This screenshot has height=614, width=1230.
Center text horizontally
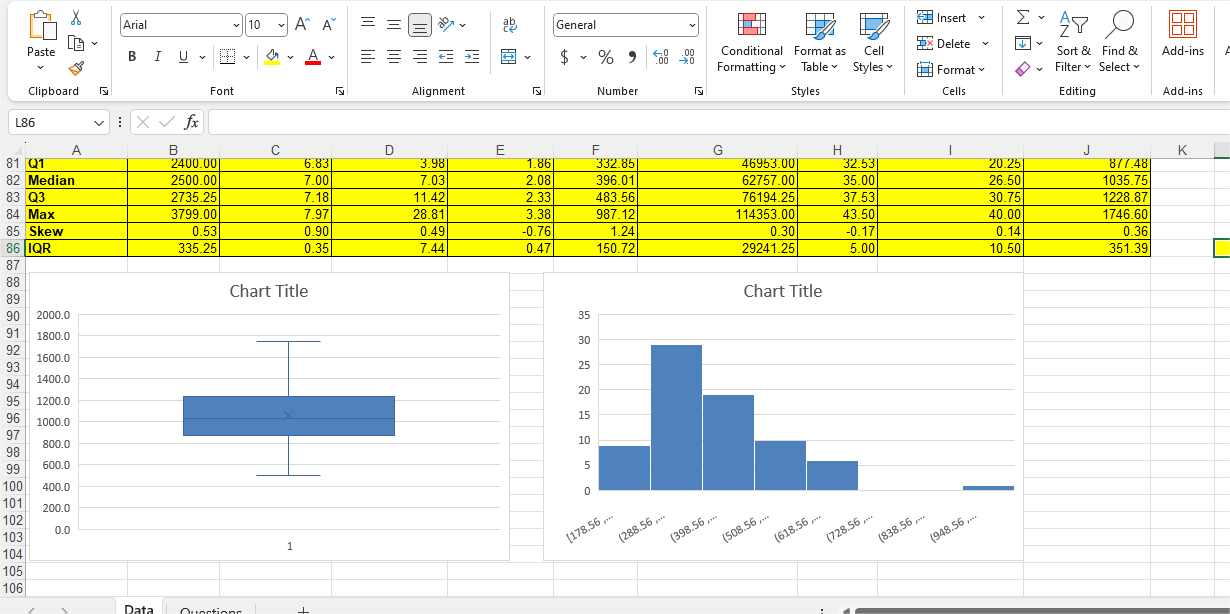pyautogui.click(x=394, y=57)
